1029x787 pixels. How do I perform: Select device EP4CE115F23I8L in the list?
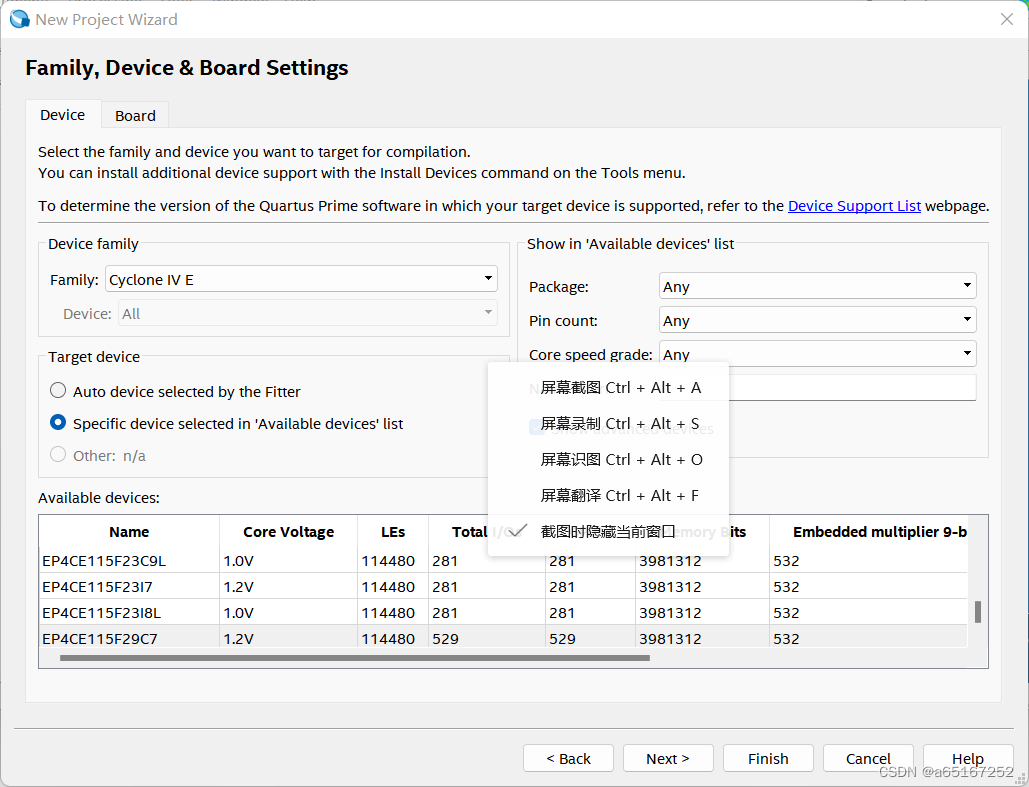pos(101,613)
